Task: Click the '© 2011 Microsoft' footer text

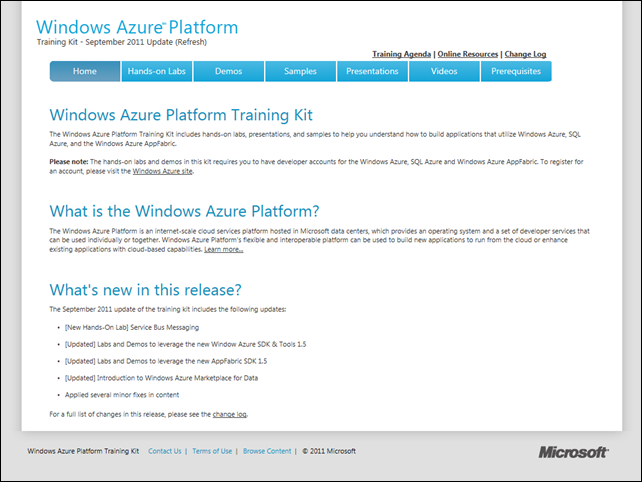Action: pyautogui.click(x=329, y=451)
